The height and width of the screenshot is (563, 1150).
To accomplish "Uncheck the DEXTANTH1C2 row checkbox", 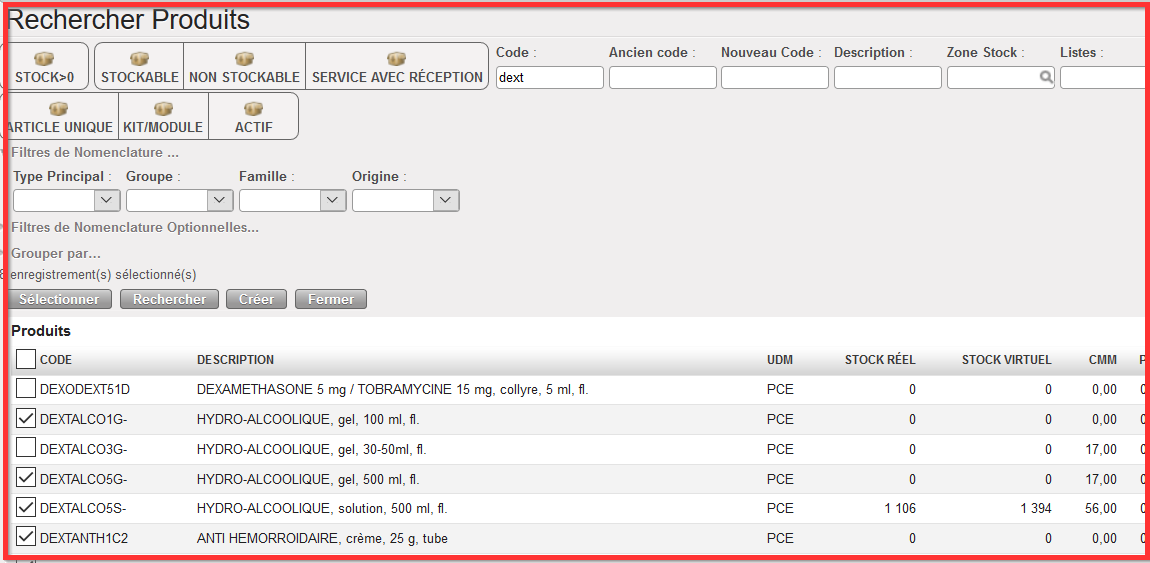I will pyautogui.click(x=26, y=537).
